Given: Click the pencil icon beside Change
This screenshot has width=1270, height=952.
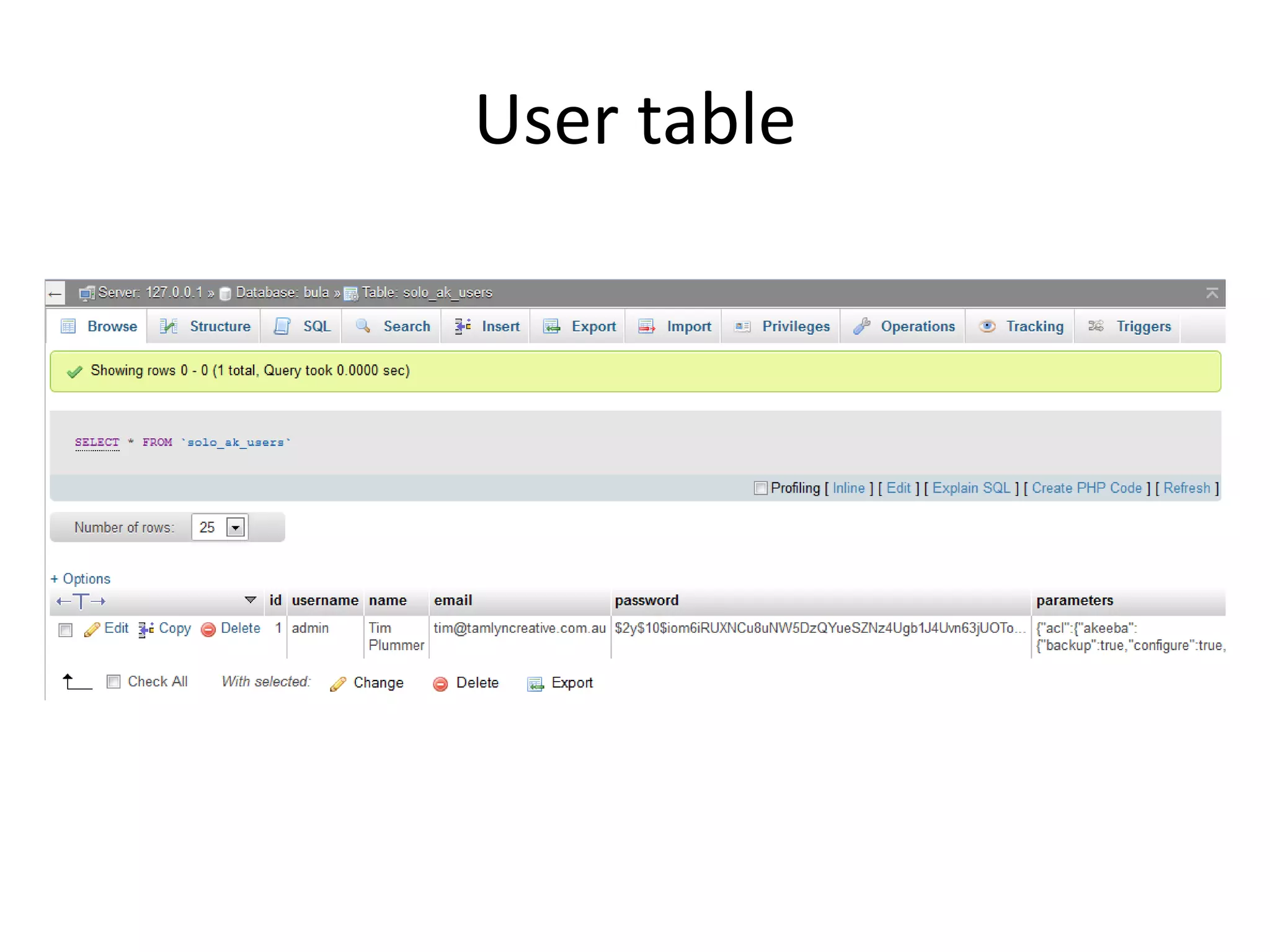Looking at the screenshot, I should coord(338,684).
